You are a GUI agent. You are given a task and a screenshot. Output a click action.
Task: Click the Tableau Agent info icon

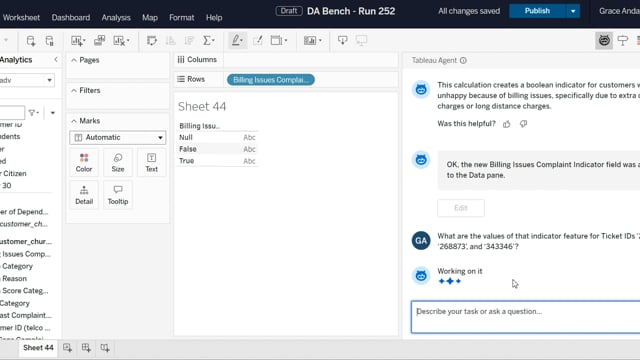[463, 60]
